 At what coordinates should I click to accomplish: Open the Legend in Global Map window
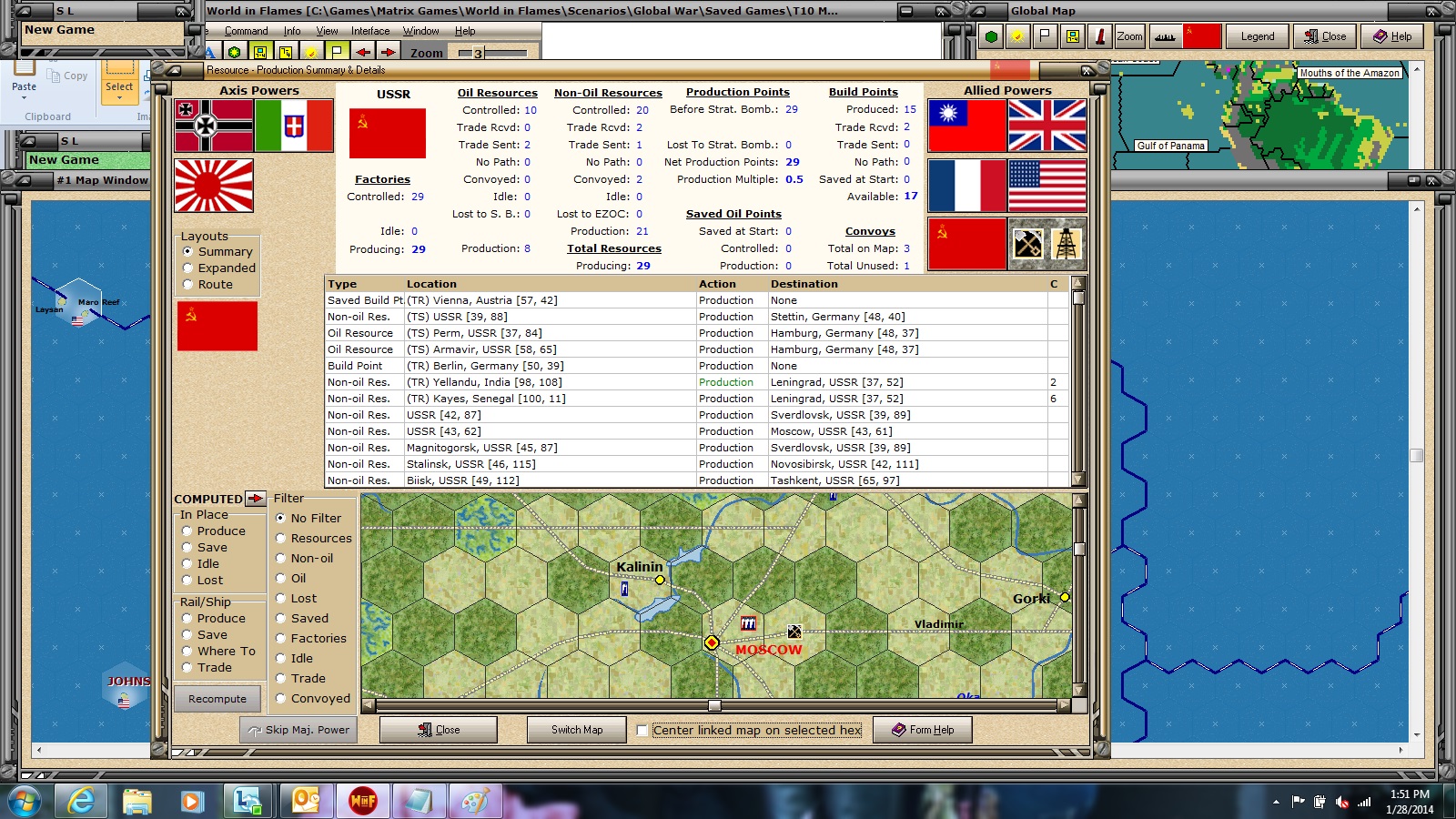pos(1258,36)
